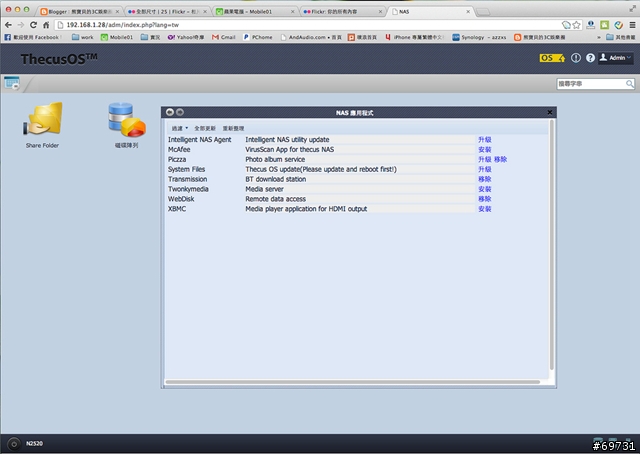Image resolution: width=640 pixels, height=454 pixels.
Task: Click the browser back button
Action: tap(8, 25)
